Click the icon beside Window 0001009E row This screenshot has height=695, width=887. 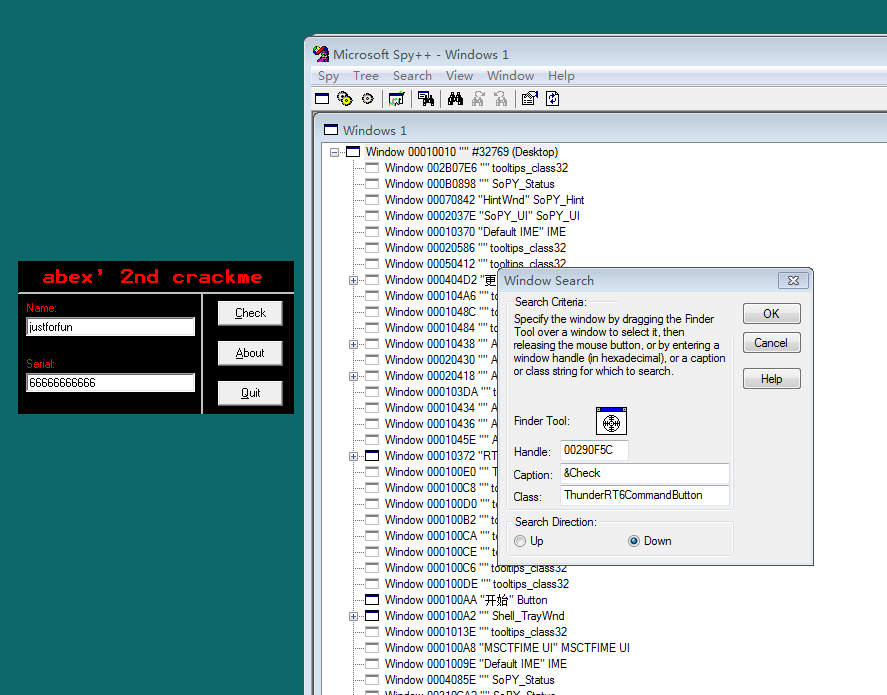tap(372, 664)
